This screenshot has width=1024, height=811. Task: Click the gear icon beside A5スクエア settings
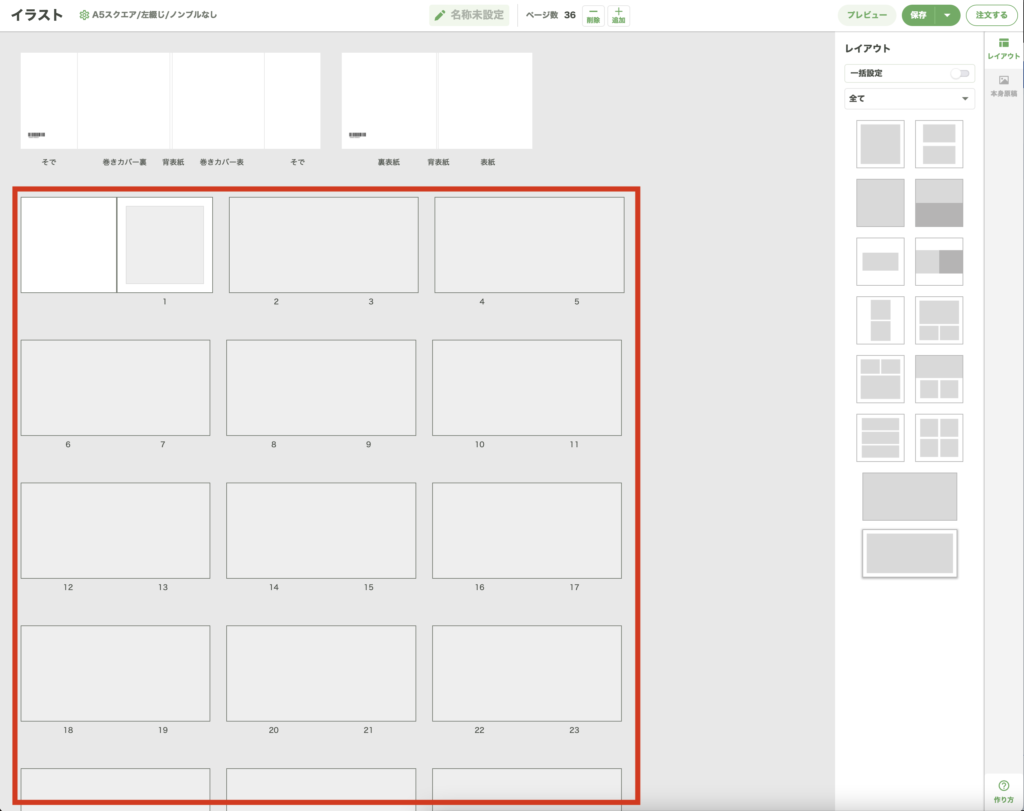[x=84, y=16]
